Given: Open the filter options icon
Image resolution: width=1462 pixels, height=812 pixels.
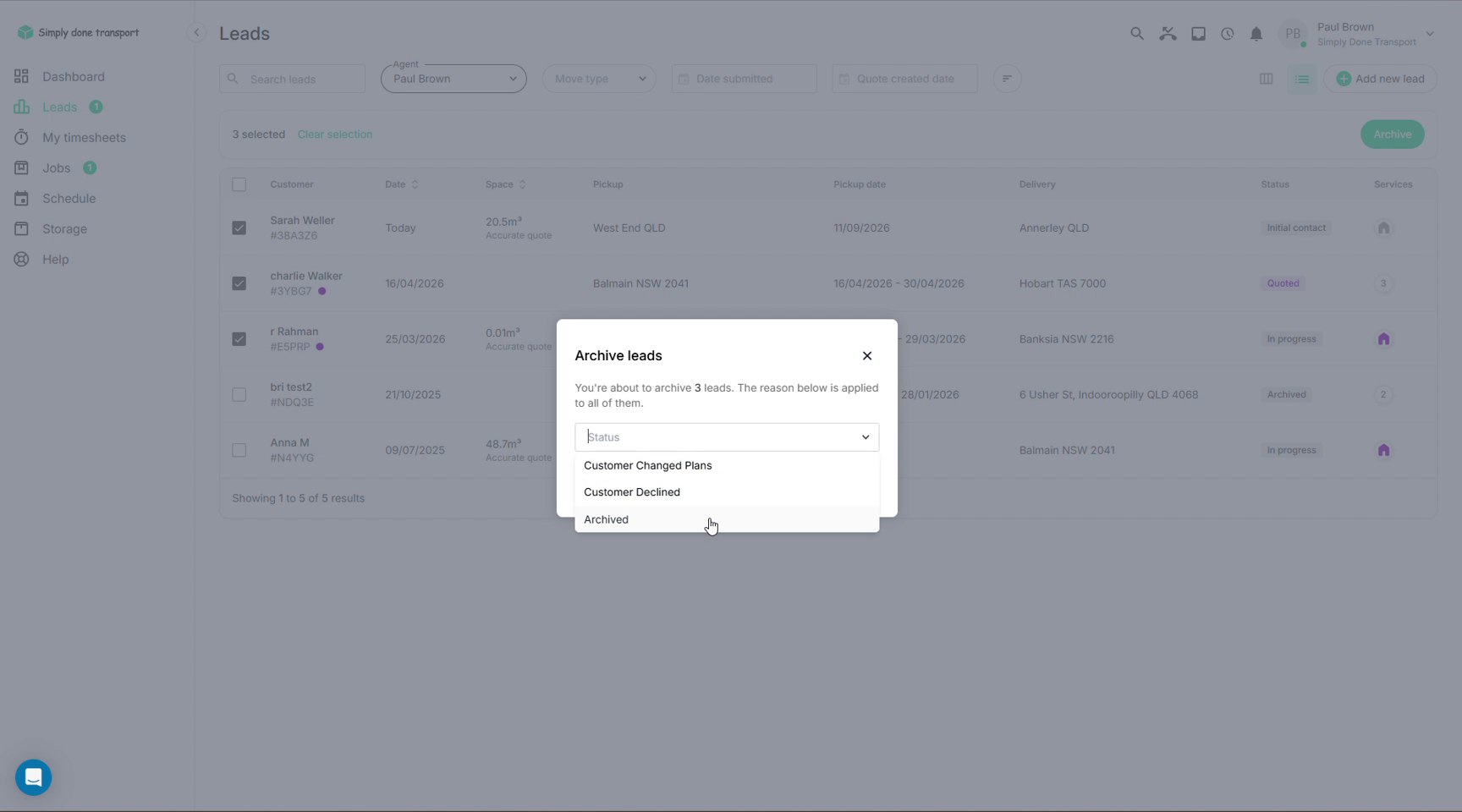Looking at the screenshot, I should pyautogui.click(x=1007, y=79).
